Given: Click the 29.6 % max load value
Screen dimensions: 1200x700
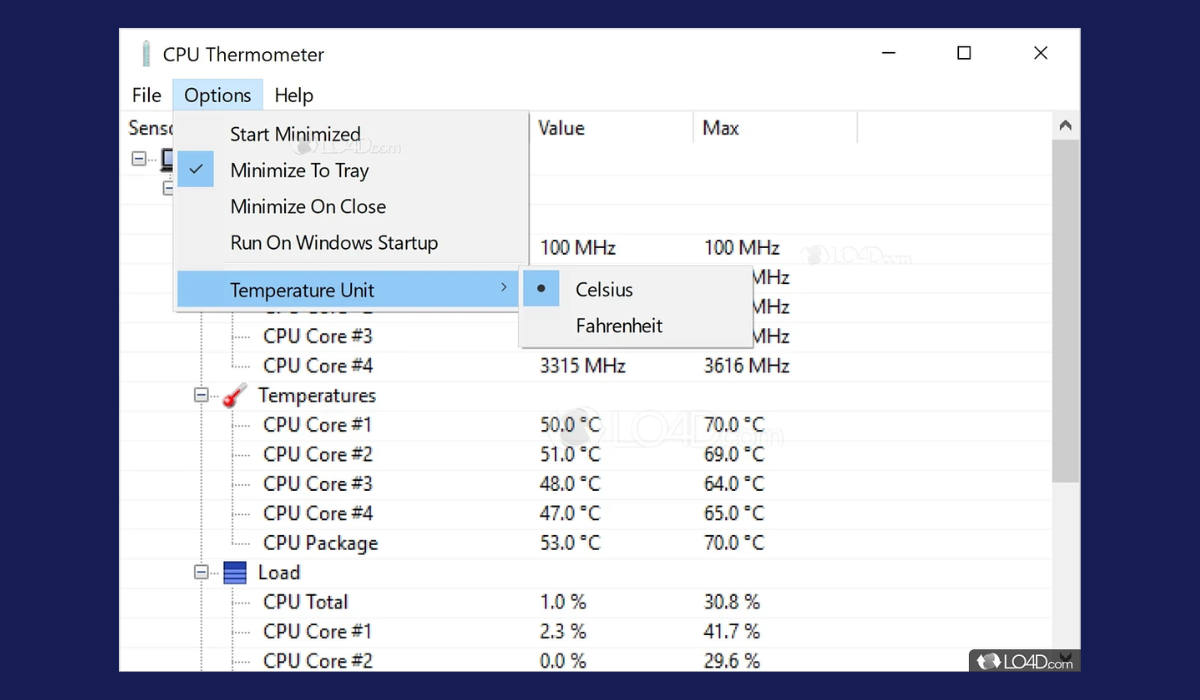Looking at the screenshot, I should [732, 661].
